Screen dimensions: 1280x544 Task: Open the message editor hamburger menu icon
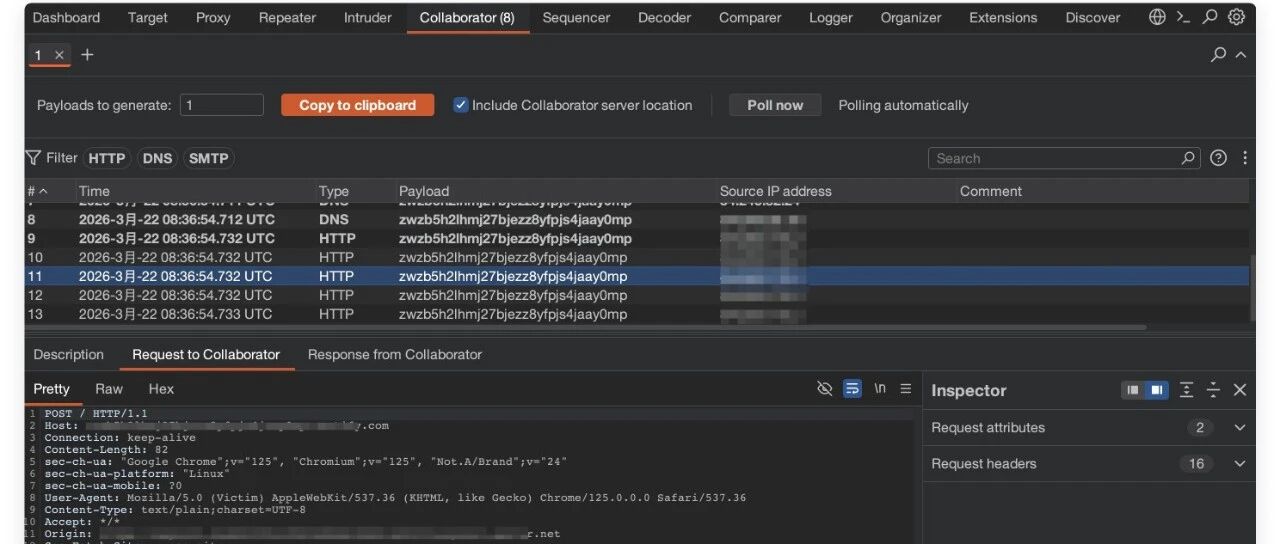906,389
